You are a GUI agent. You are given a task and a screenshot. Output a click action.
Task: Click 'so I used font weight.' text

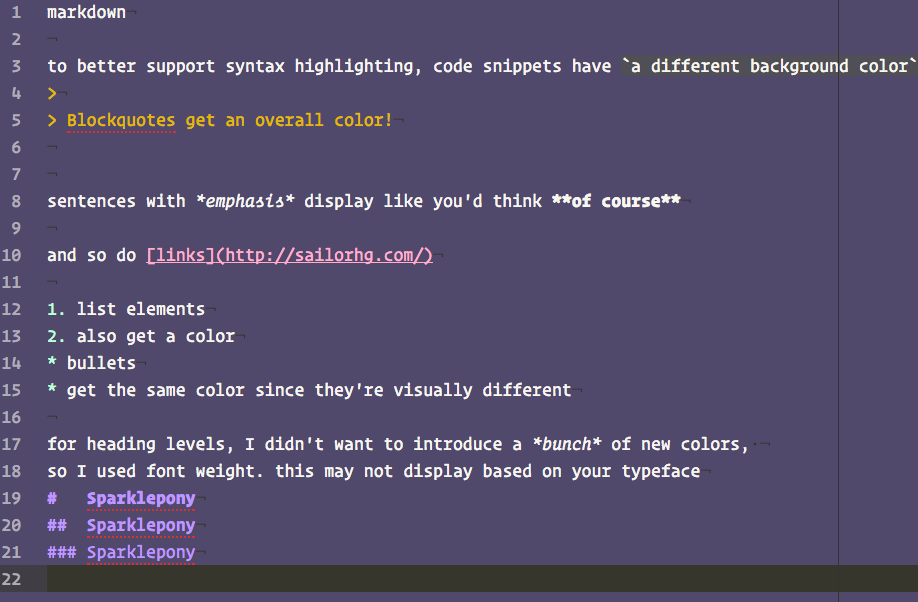[x=156, y=471]
